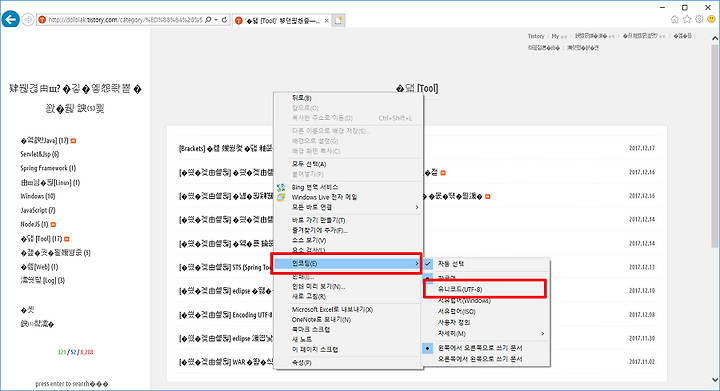Open JavaScript (7) category link

pos(38,210)
